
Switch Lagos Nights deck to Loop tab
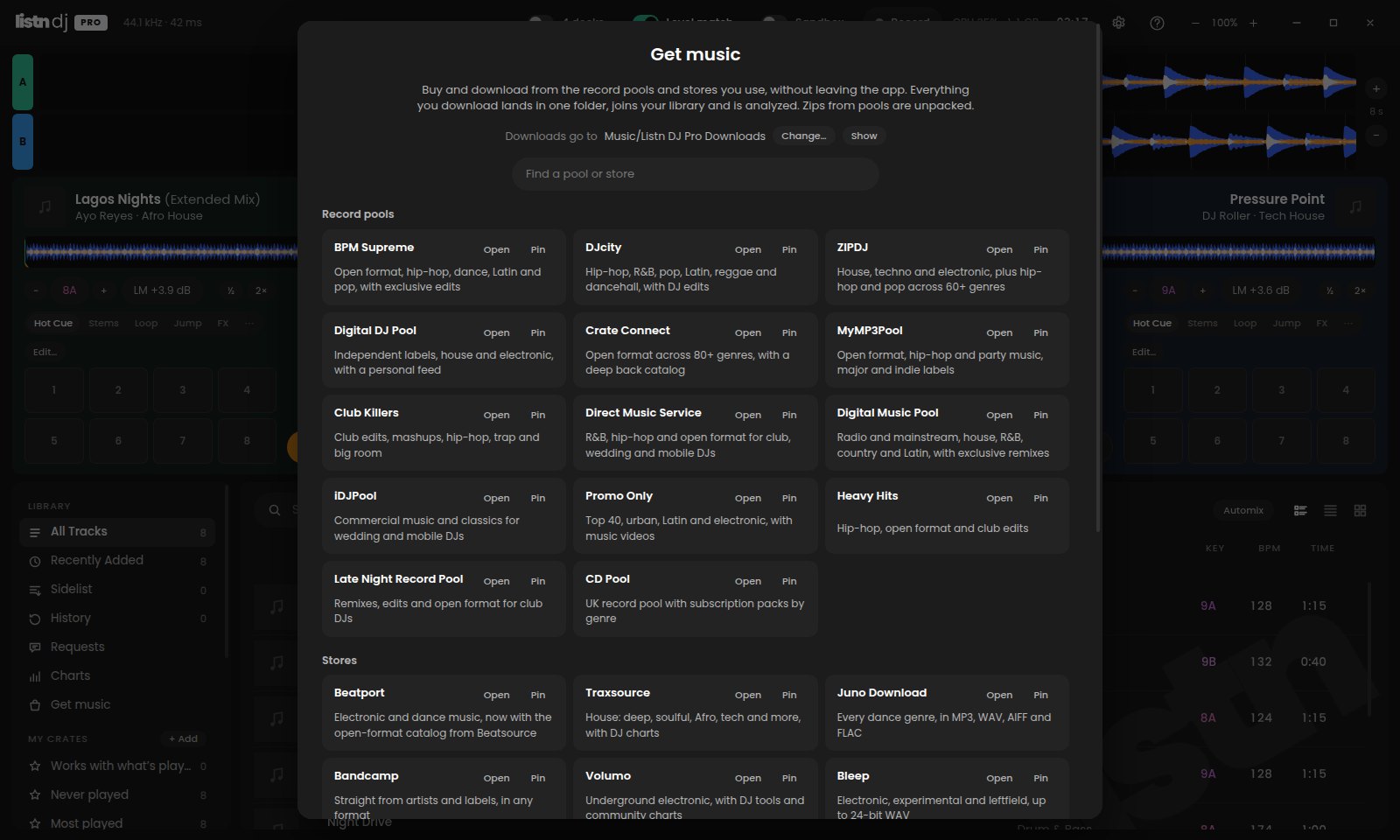click(x=146, y=323)
